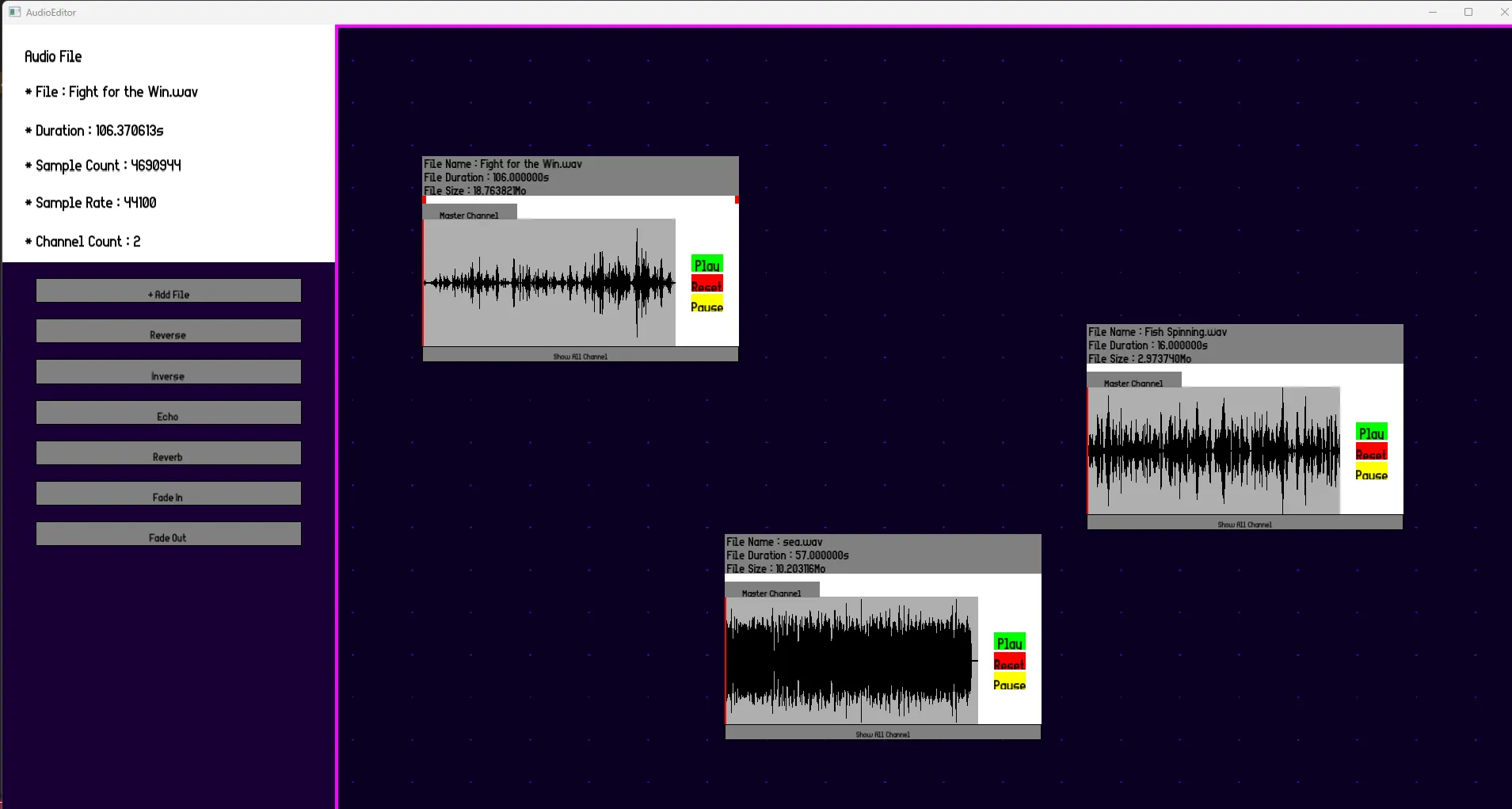
Task: Pause the Fish Spinning.wav clip
Action: pos(1371,475)
